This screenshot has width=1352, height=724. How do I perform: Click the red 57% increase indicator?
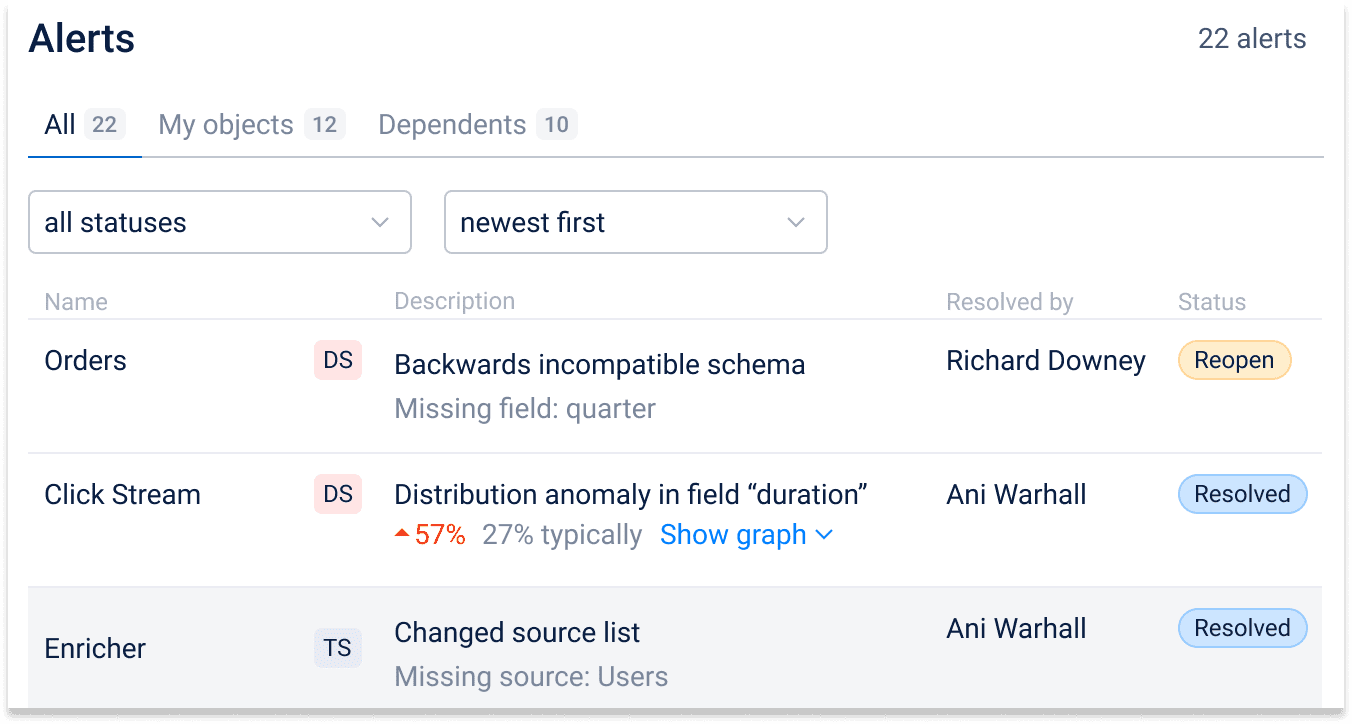[431, 535]
